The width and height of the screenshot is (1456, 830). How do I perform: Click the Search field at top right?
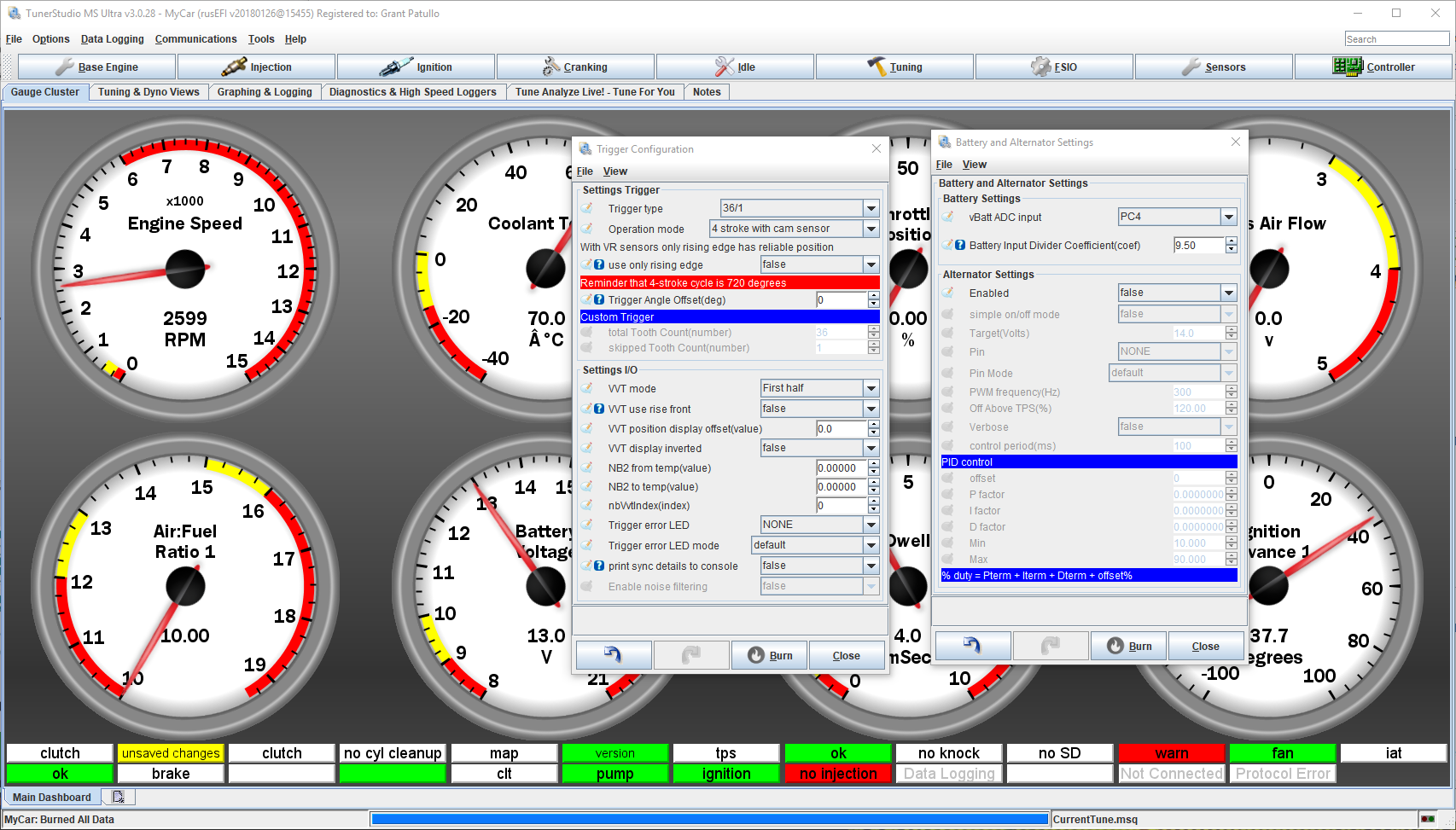pyautogui.click(x=1396, y=39)
